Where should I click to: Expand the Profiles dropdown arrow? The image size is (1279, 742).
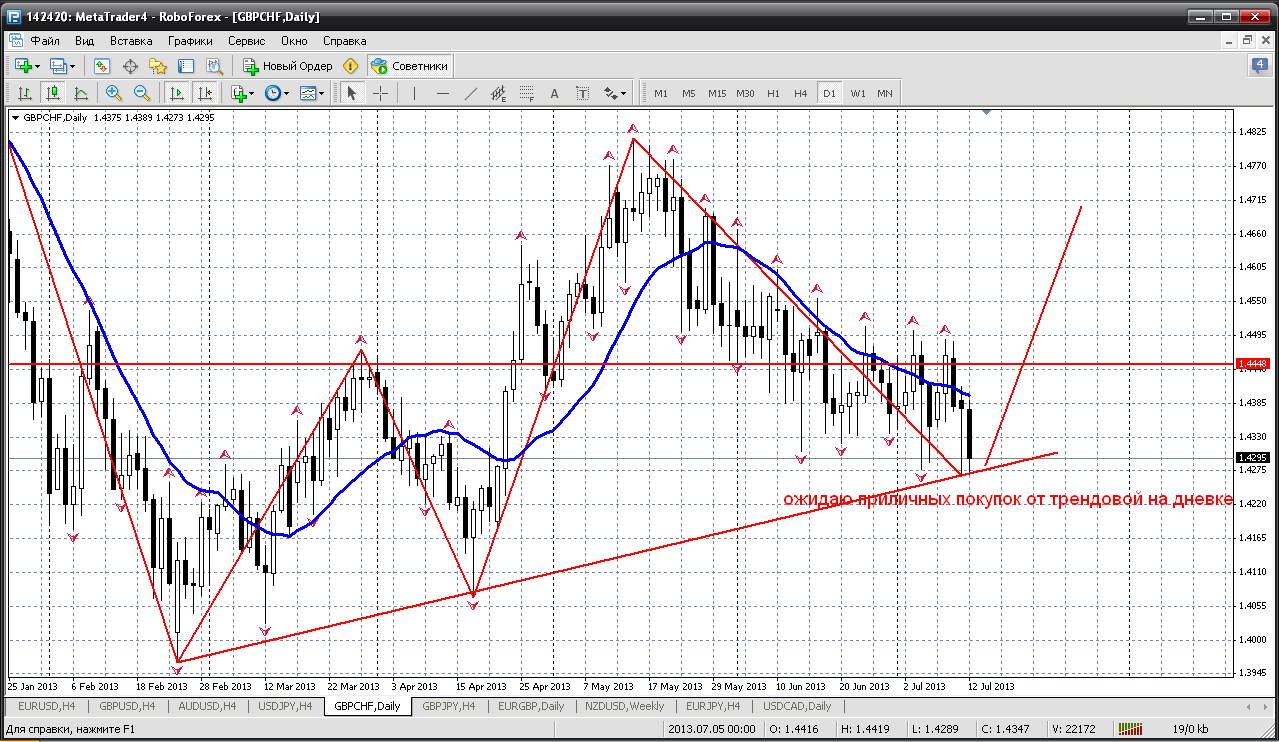pos(73,66)
